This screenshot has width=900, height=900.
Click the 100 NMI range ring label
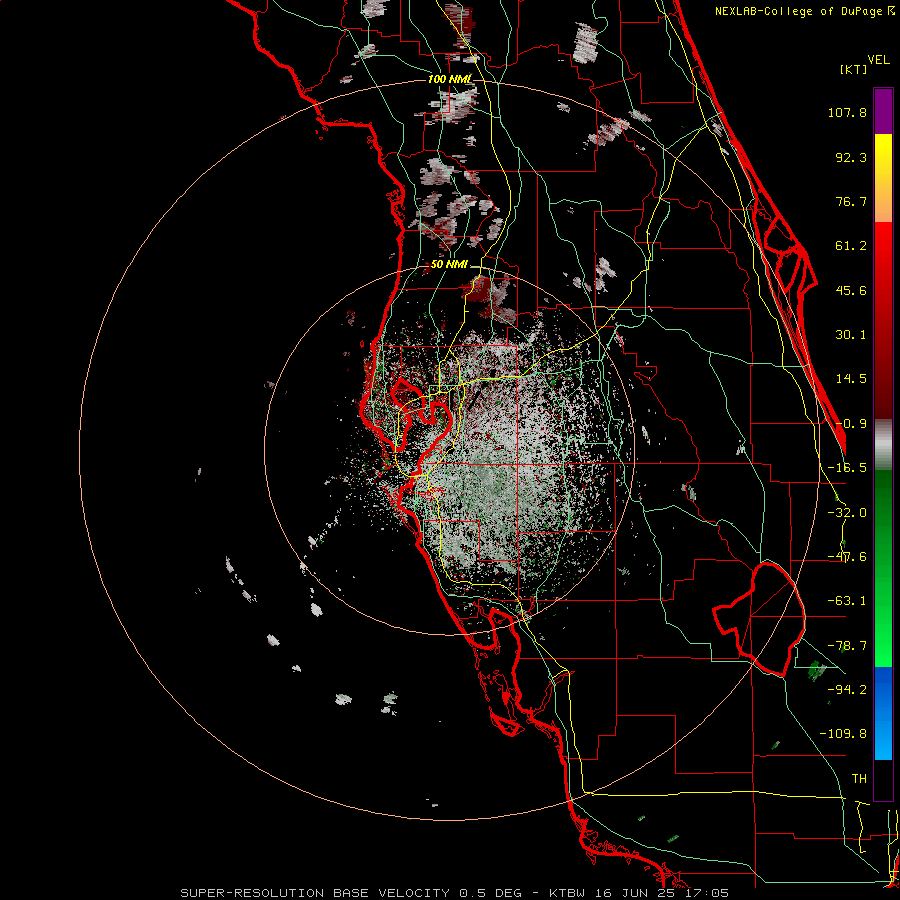pyautogui.click(x=449, y=79)
